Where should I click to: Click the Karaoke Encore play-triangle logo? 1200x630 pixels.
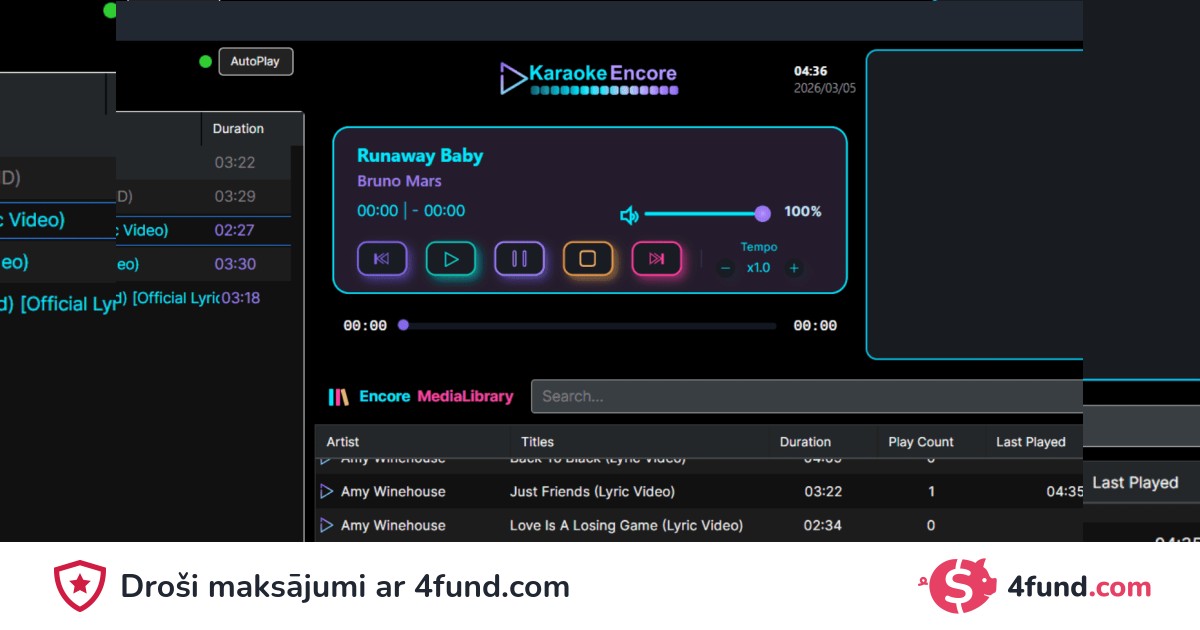pos(513,78)
